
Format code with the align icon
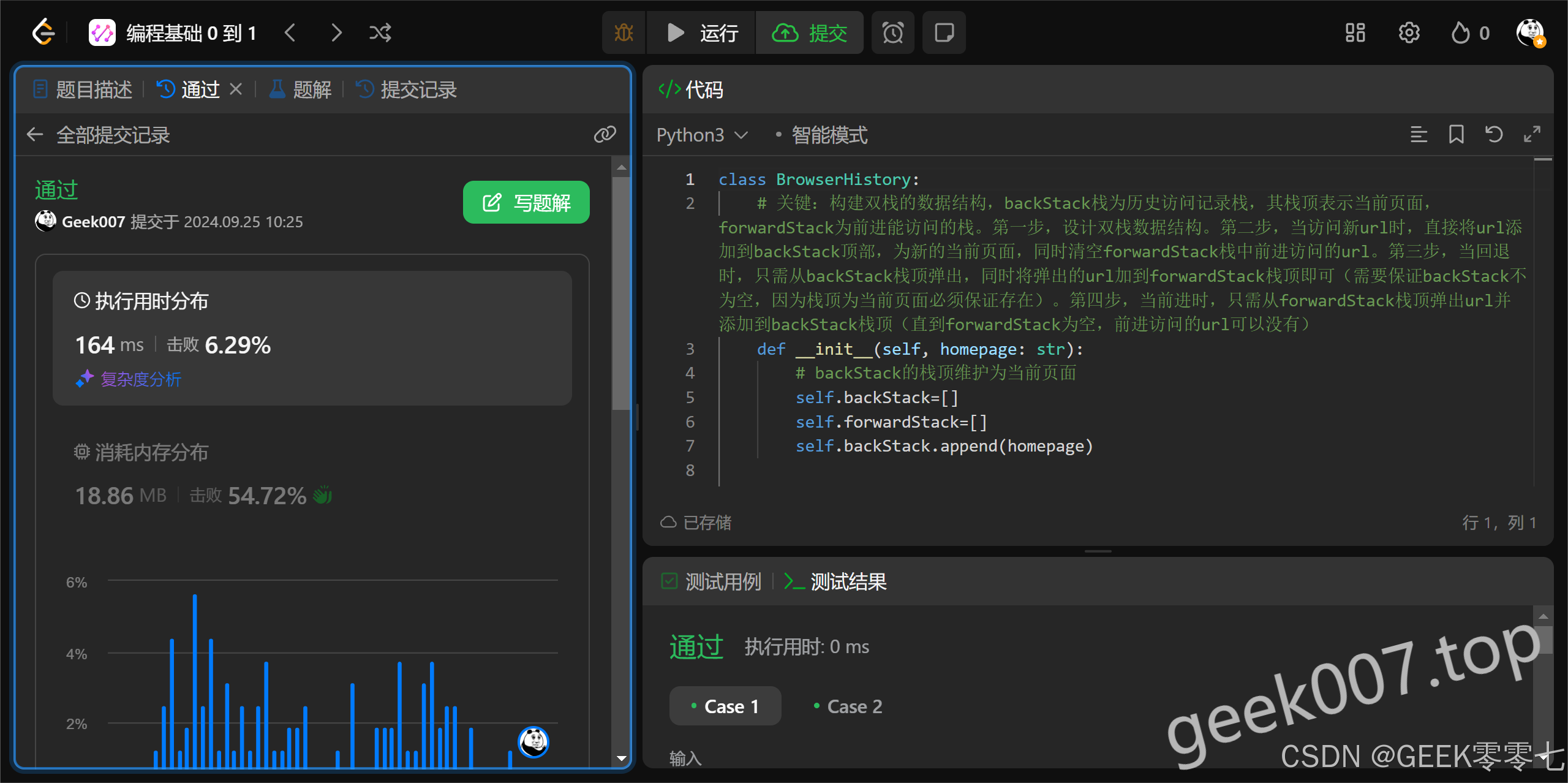pos(1419,134)
